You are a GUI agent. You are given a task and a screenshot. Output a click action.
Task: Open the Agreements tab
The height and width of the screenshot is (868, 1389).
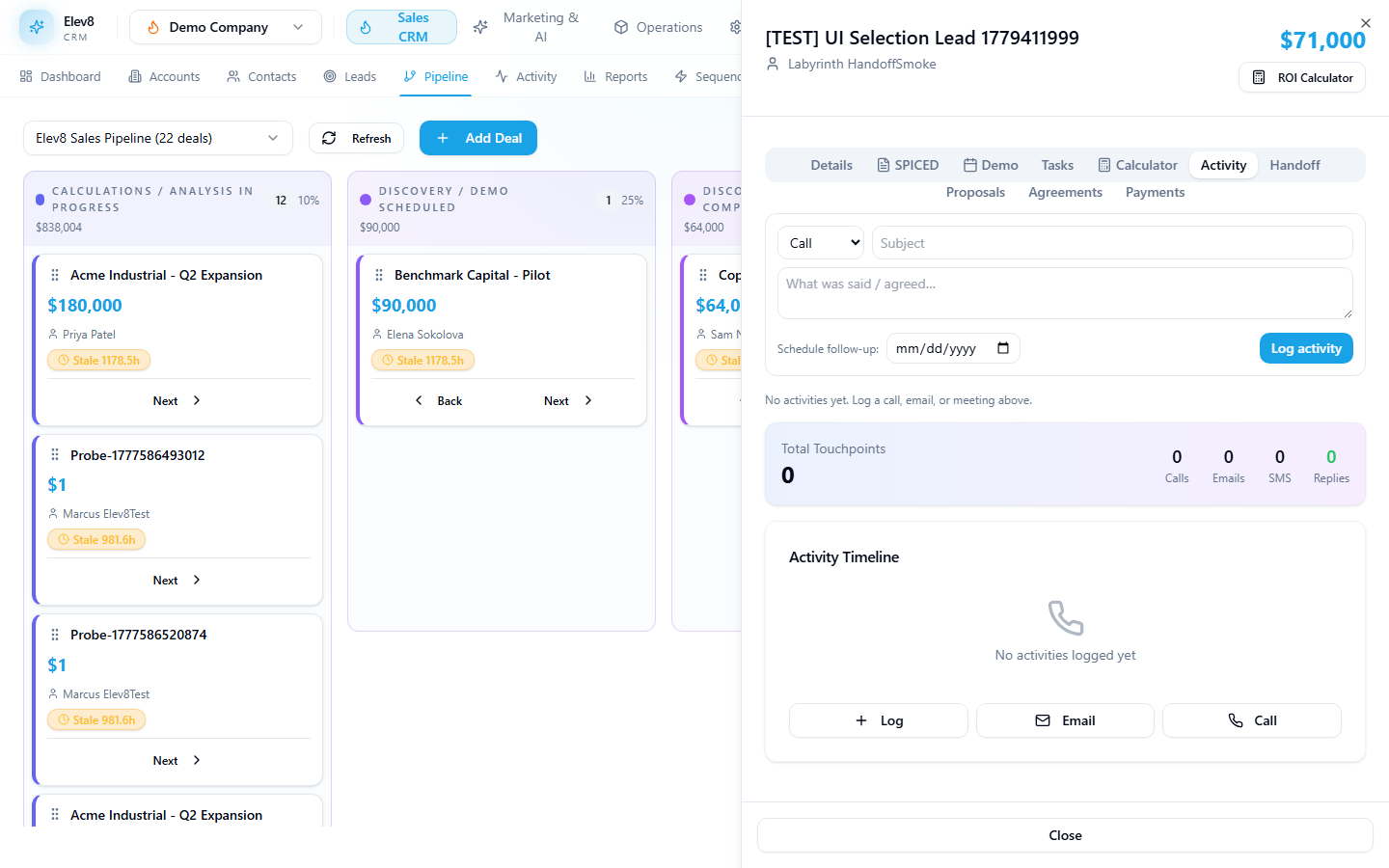[1065, 192]
